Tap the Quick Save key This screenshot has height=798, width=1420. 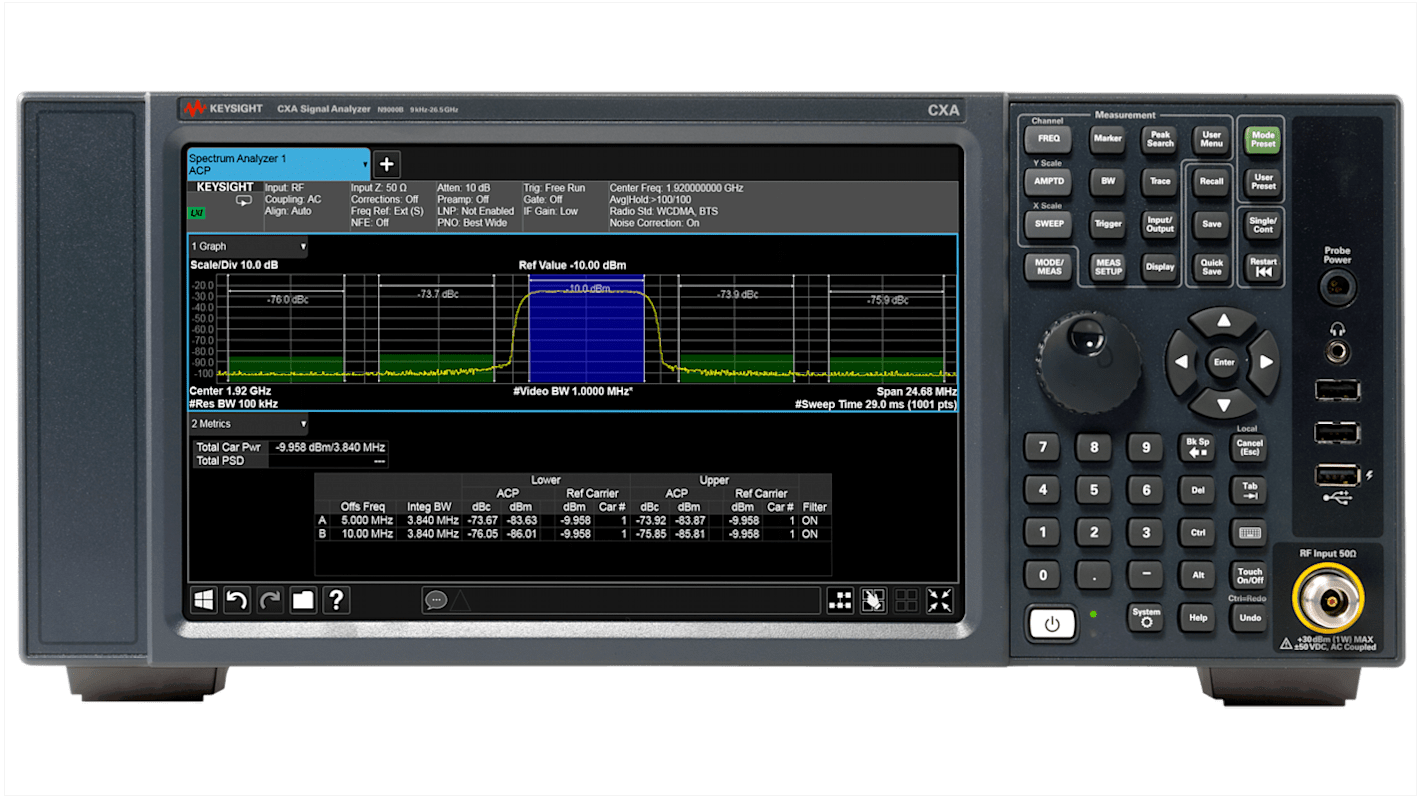coord(1211,267)
